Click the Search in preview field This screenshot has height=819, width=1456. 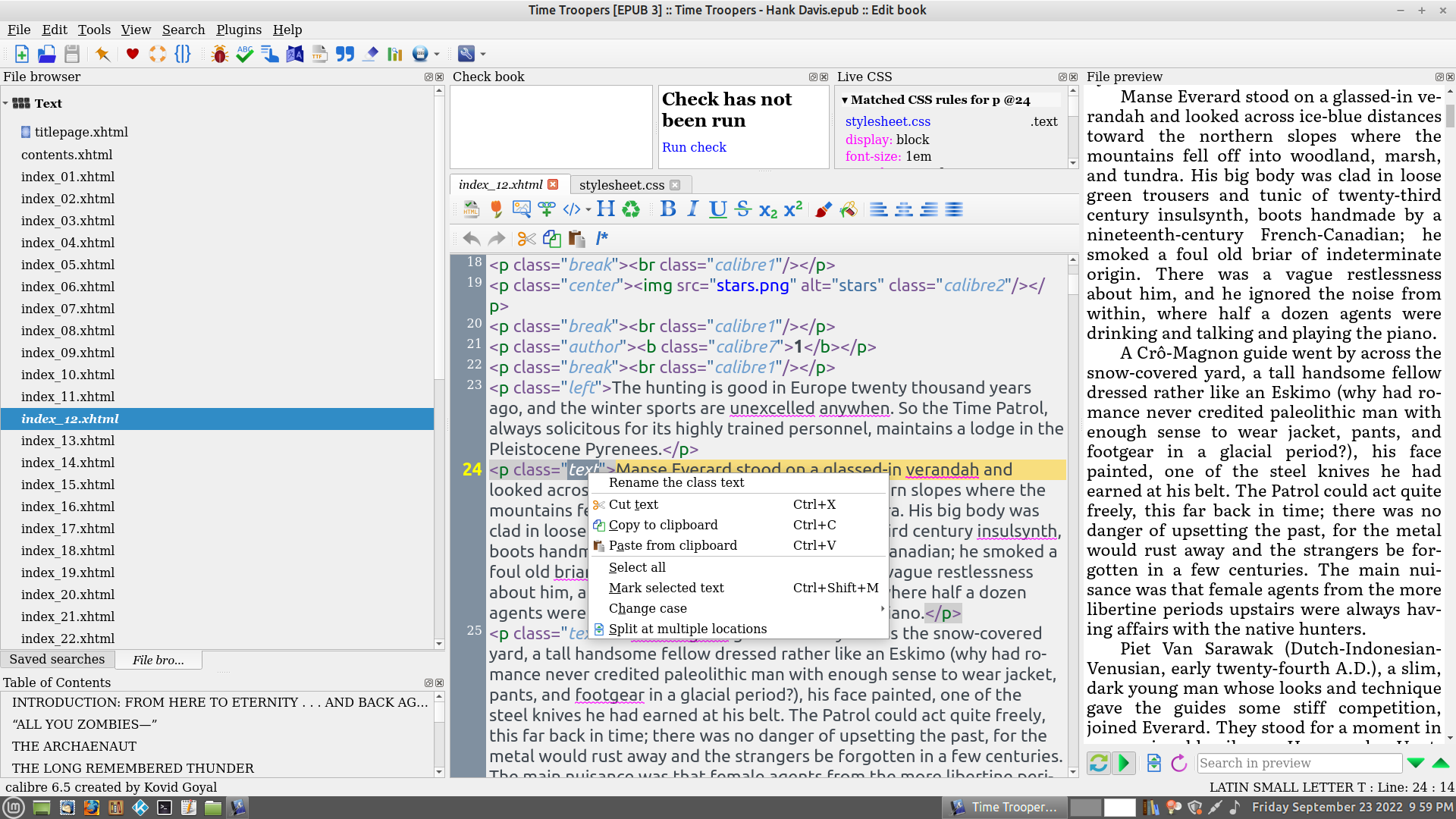pos(1299,763)
